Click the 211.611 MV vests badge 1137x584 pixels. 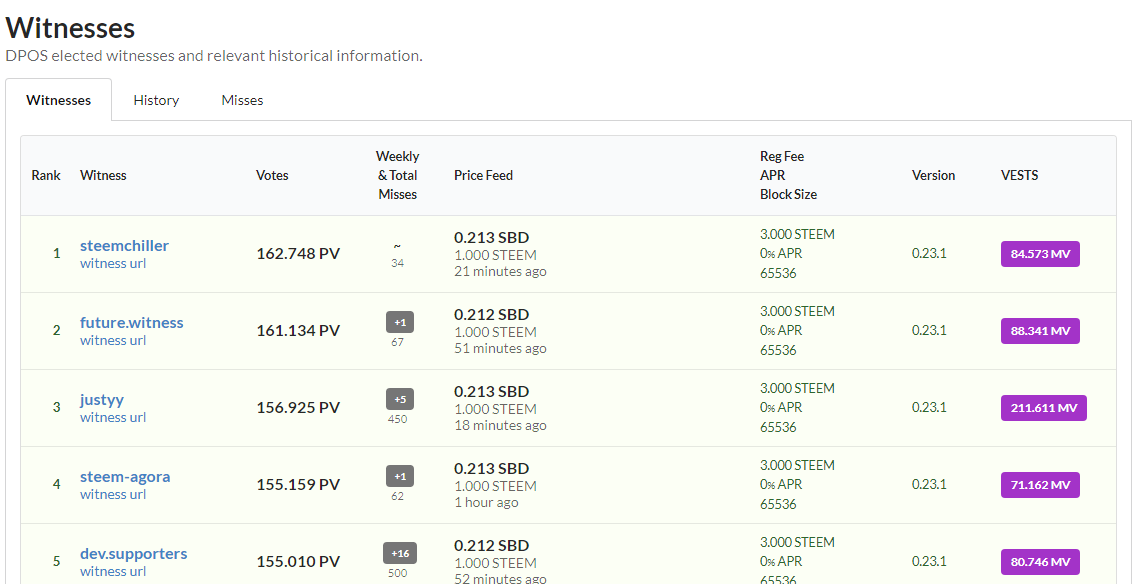(x=1043, y=408)
